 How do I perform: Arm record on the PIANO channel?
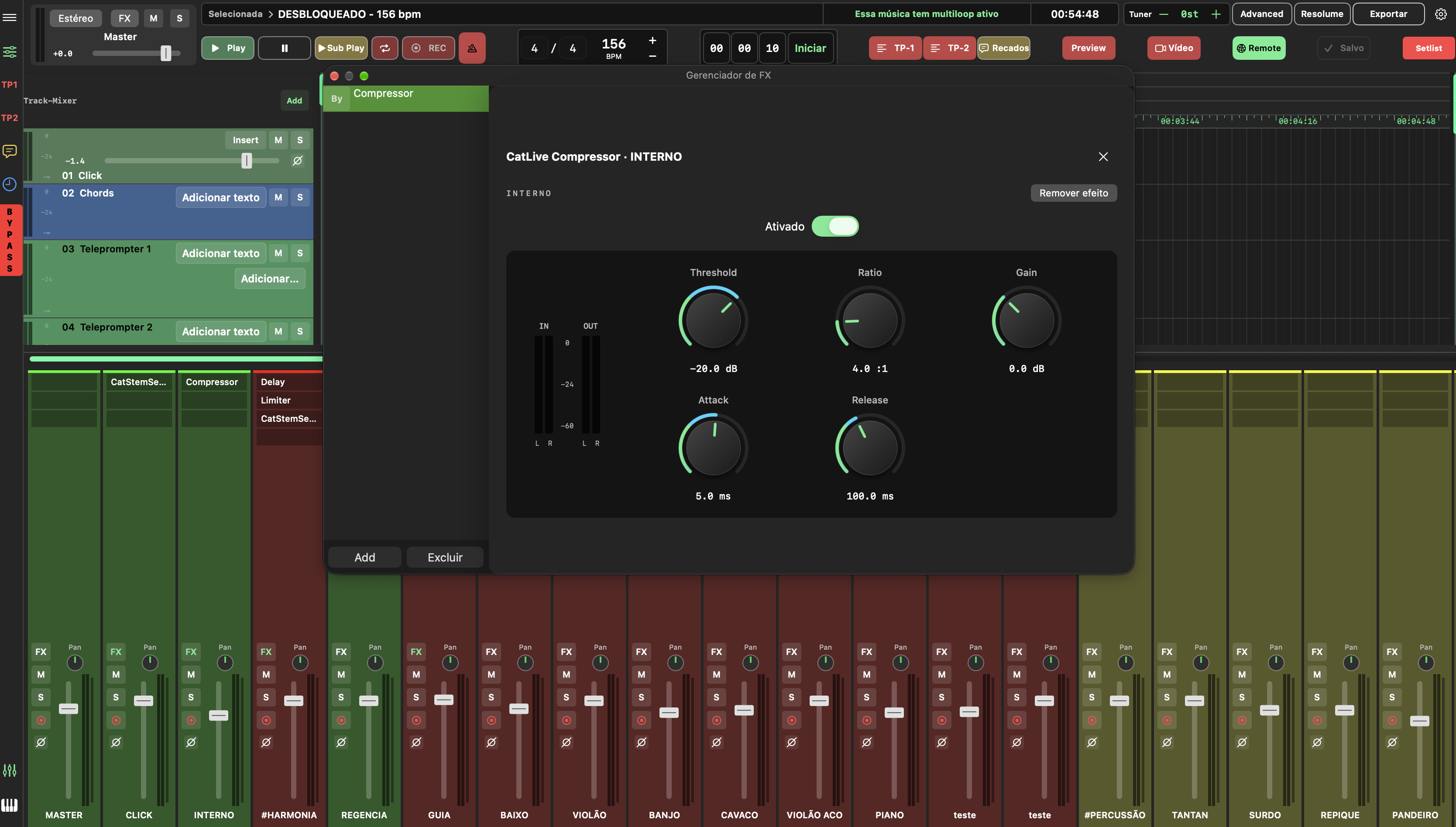tap(867, 720)
